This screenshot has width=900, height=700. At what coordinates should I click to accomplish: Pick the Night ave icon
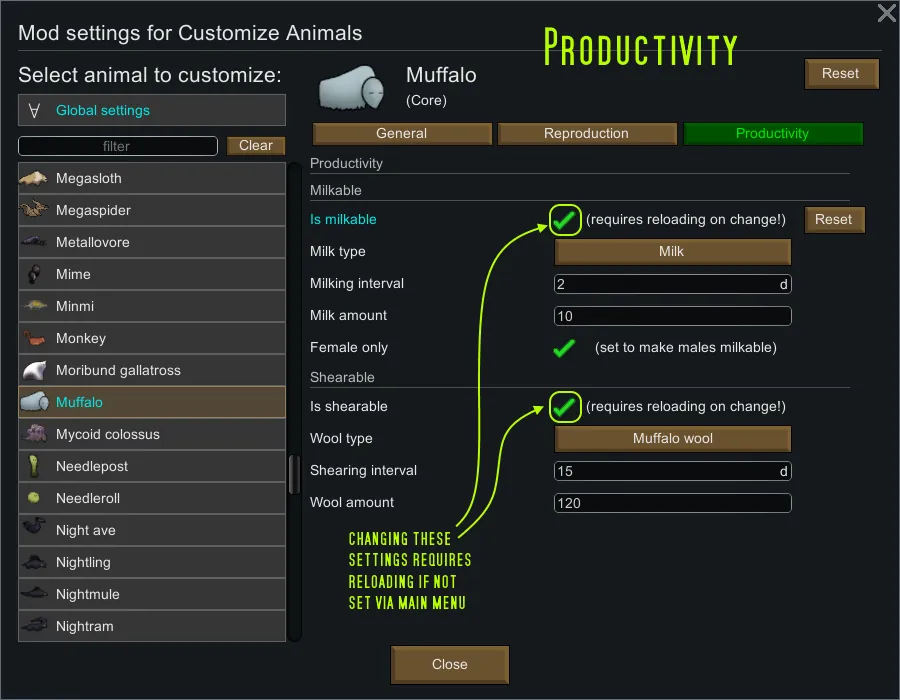coord(34,530)
